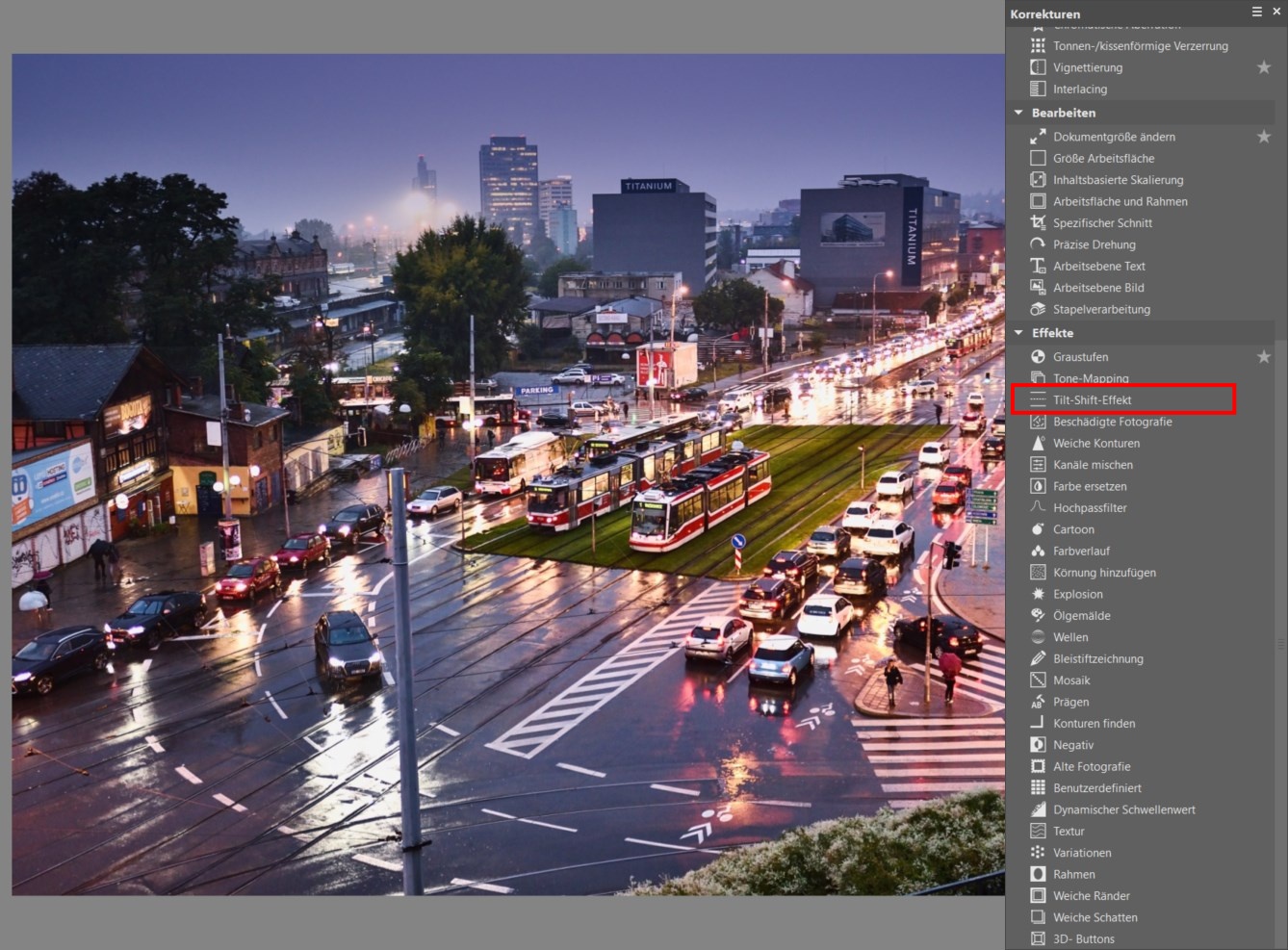
Task: Click the Tilt-Shift-Effekt icon
Action: pos(1038,399)
